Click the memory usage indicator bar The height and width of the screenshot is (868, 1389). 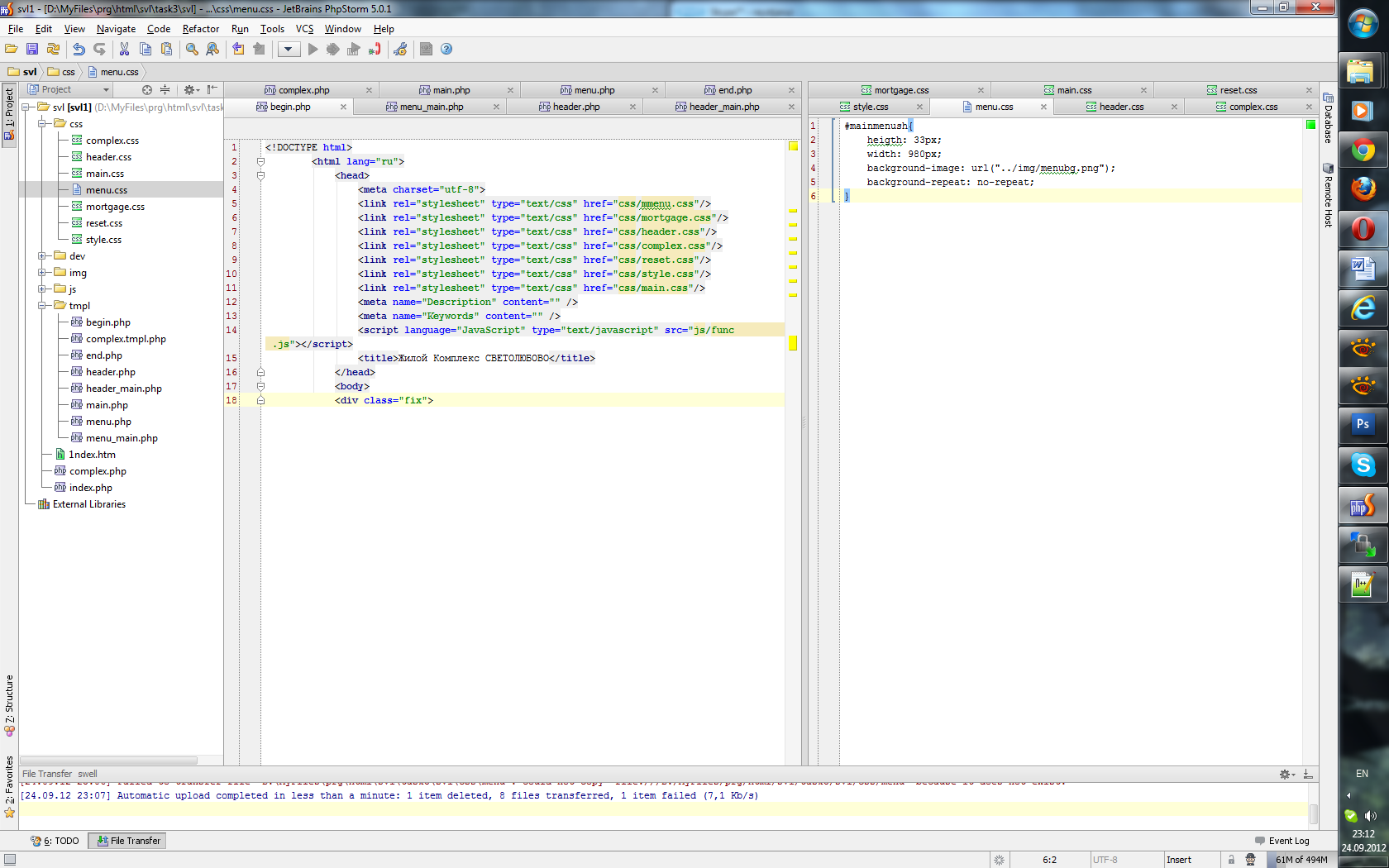1301,860
